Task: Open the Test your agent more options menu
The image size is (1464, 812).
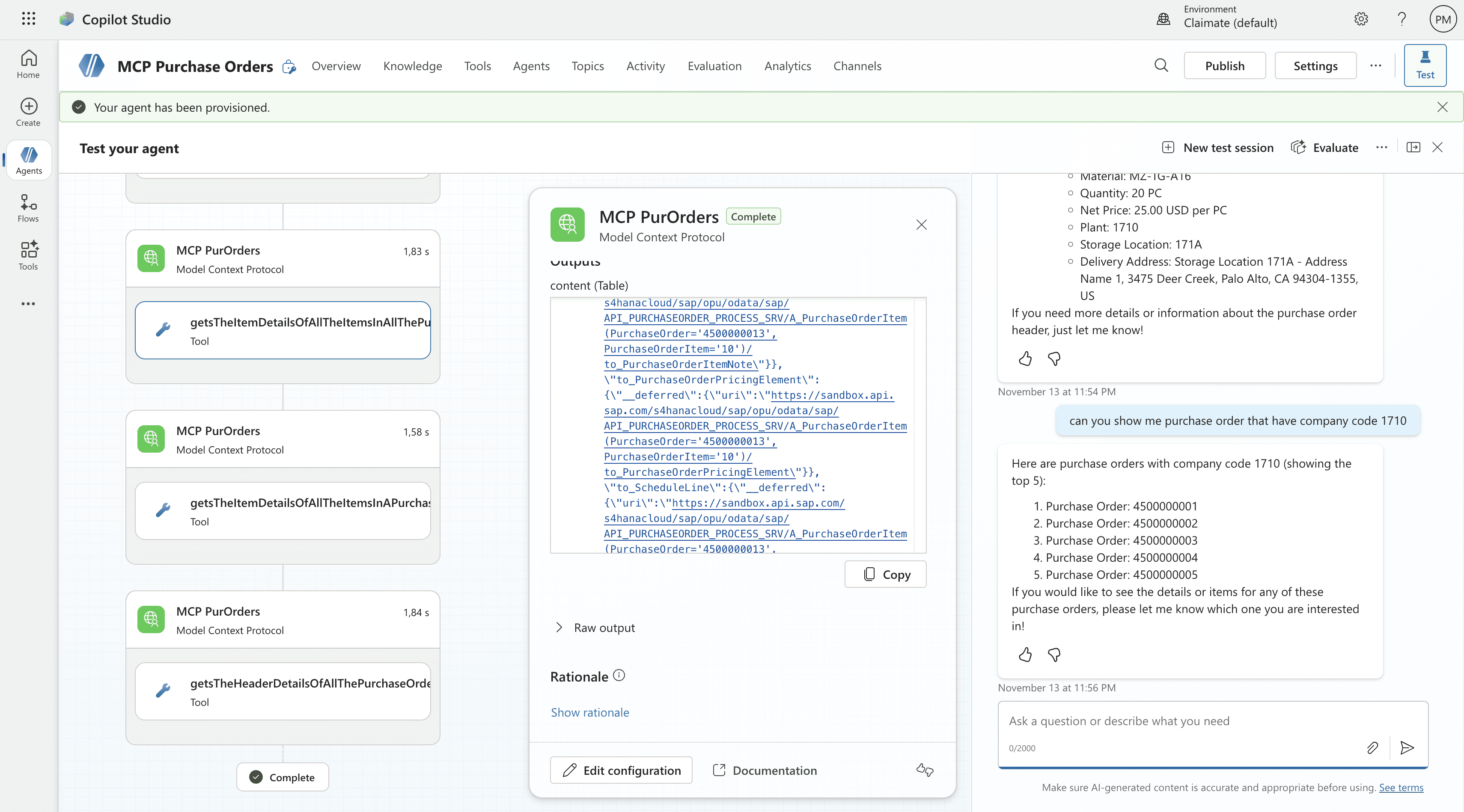Action: pyautogui.click(x=1381, y=148)
